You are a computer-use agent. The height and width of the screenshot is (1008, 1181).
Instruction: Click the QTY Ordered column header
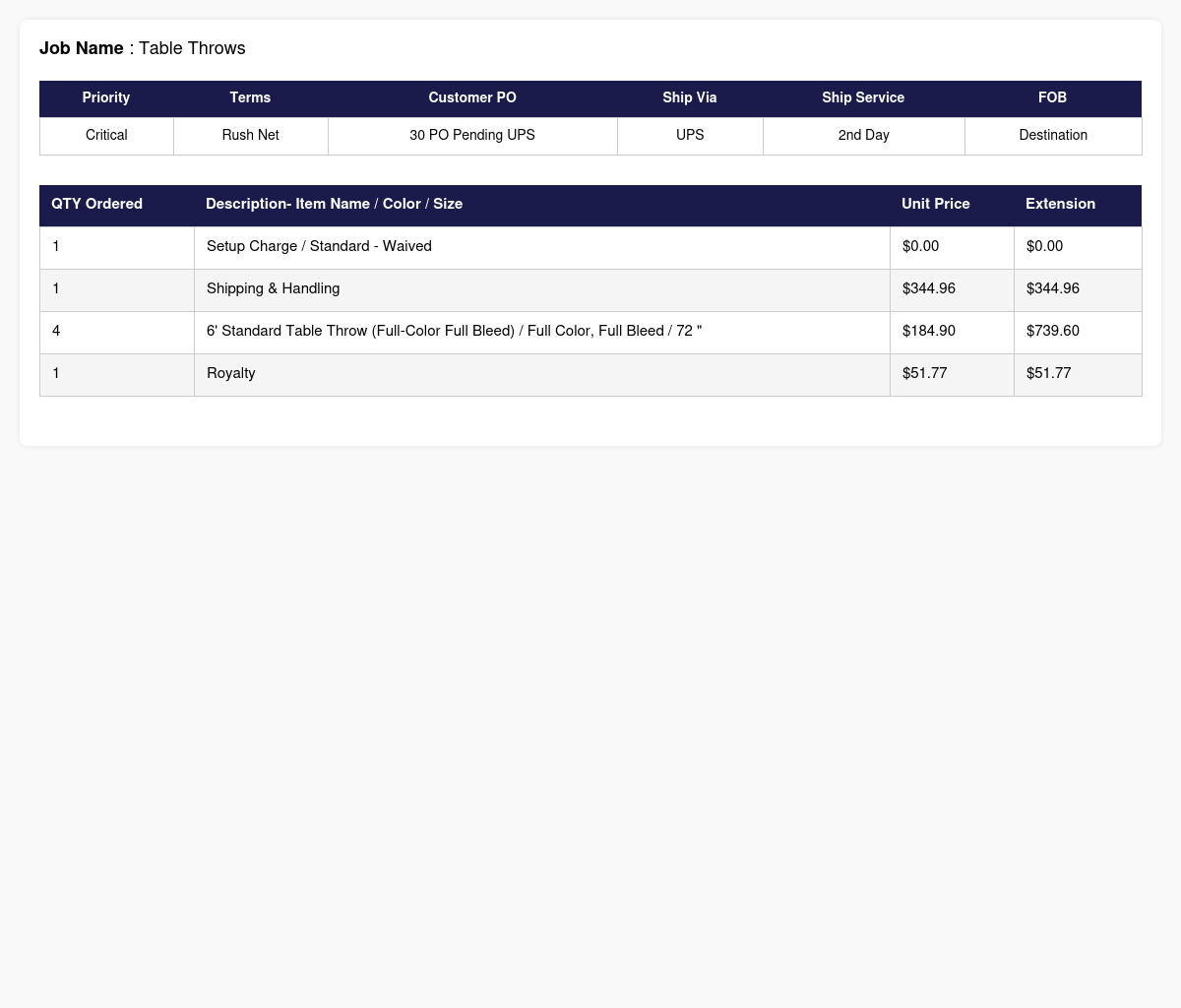116,205
